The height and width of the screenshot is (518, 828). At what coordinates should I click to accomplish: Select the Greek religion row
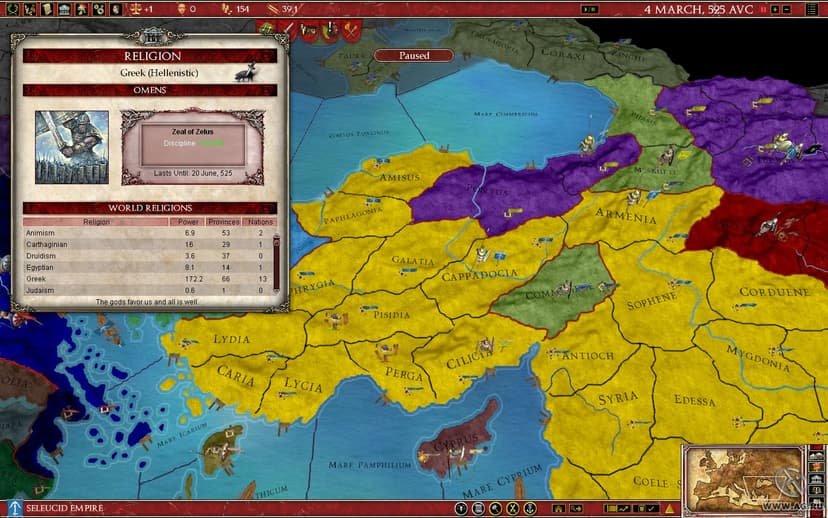[148, 279]
